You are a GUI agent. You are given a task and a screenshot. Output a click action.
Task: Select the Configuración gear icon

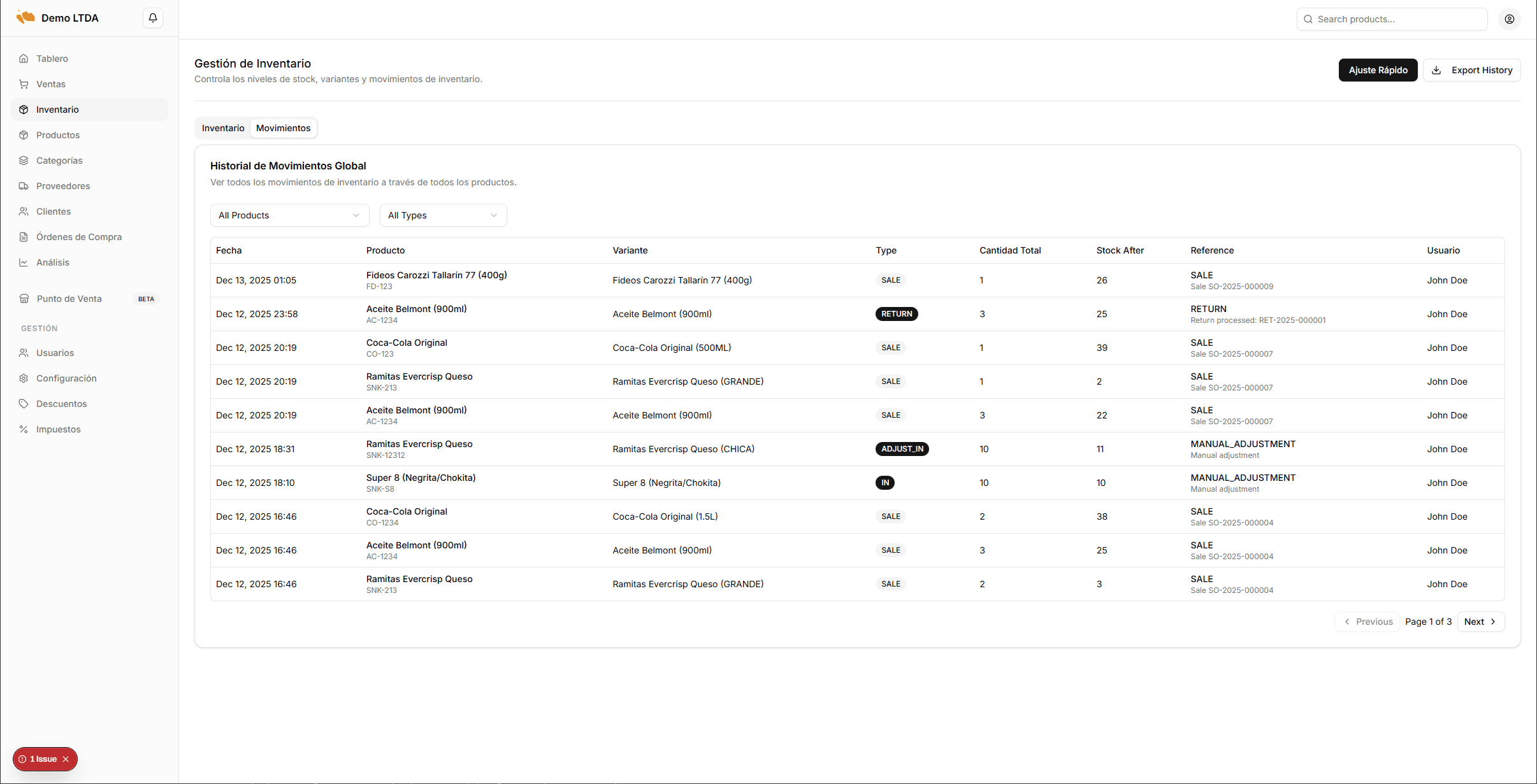pyautogui.click(x=24, y=378)
